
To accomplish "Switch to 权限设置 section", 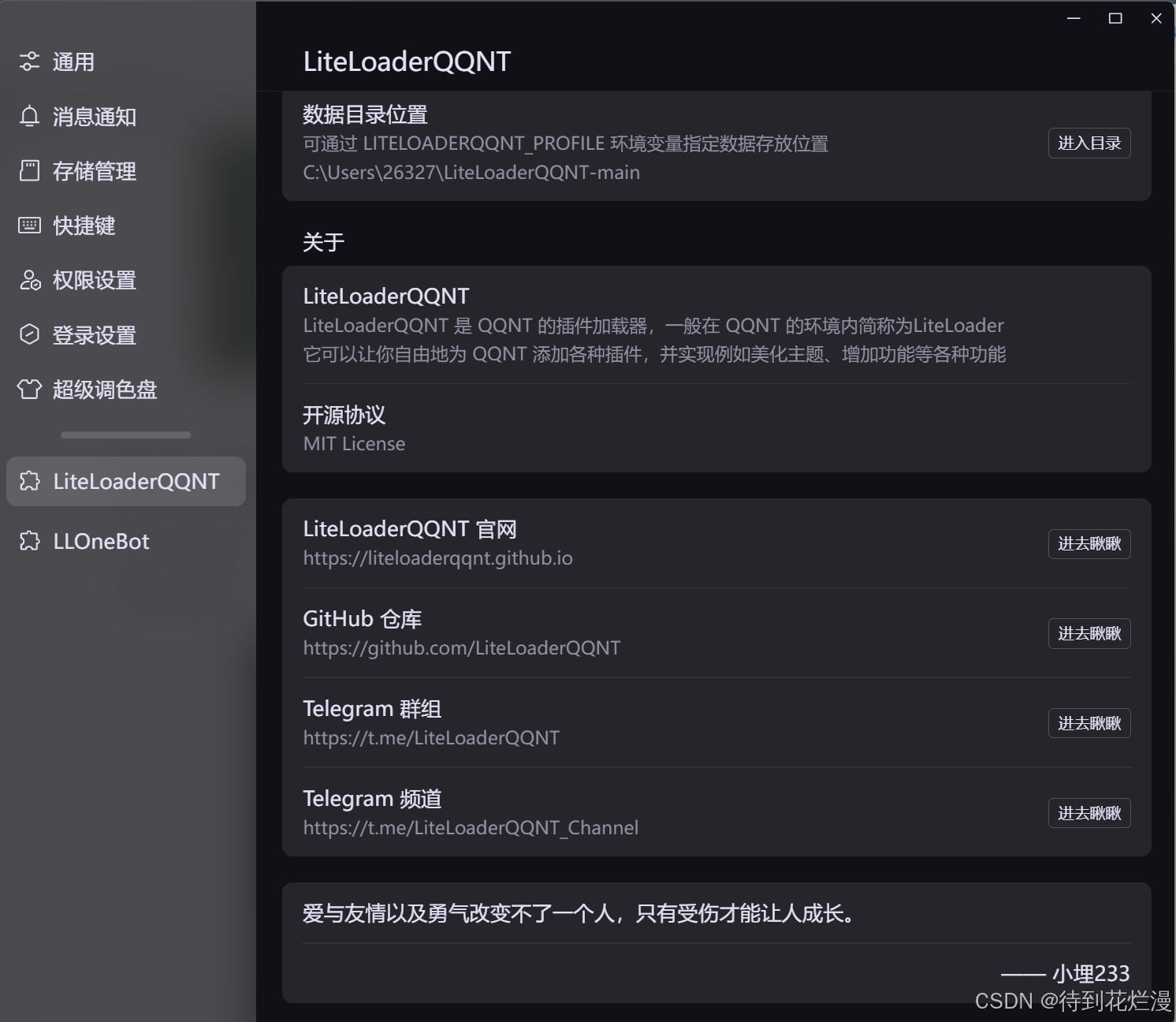I will click(x=126, y=280).
